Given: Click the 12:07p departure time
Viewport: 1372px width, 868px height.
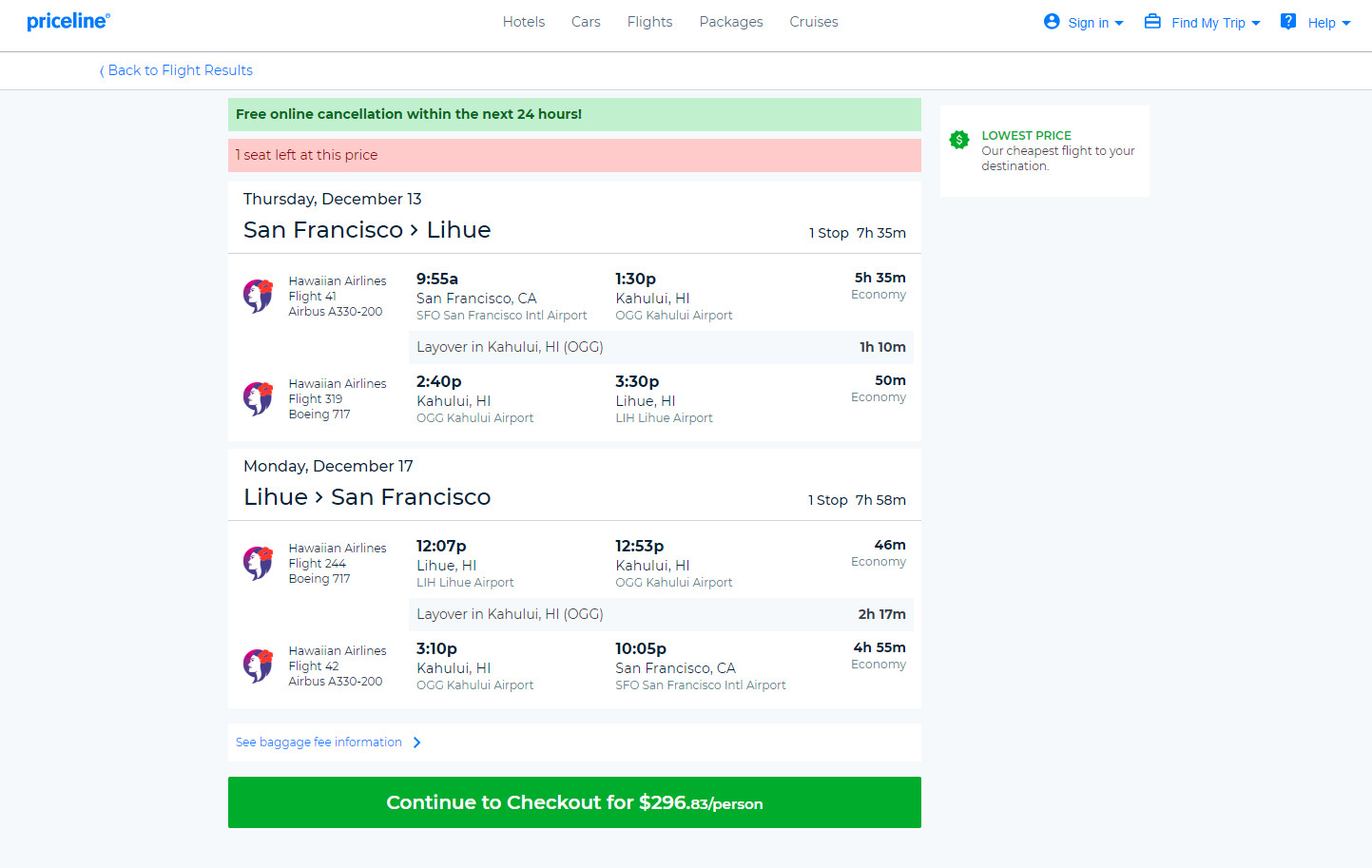Looking at the screenshot, I should click(x=441, y=546).
